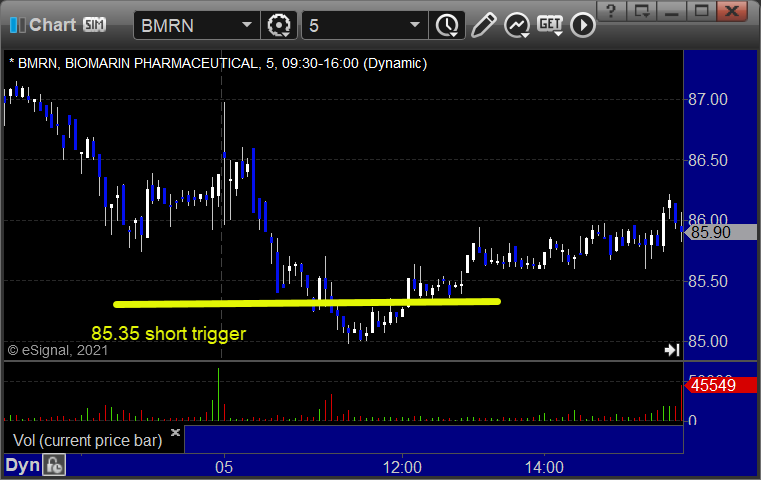Click the Vol (current price bar) label

(x=87, y=440)
